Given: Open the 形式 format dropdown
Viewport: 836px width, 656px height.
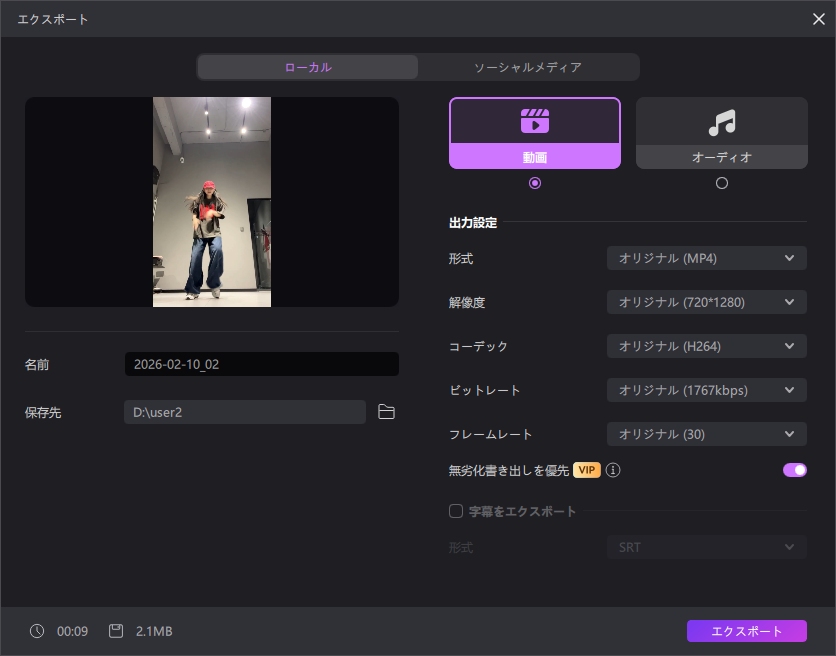Looking at the screenshot, I should [706, 258].
